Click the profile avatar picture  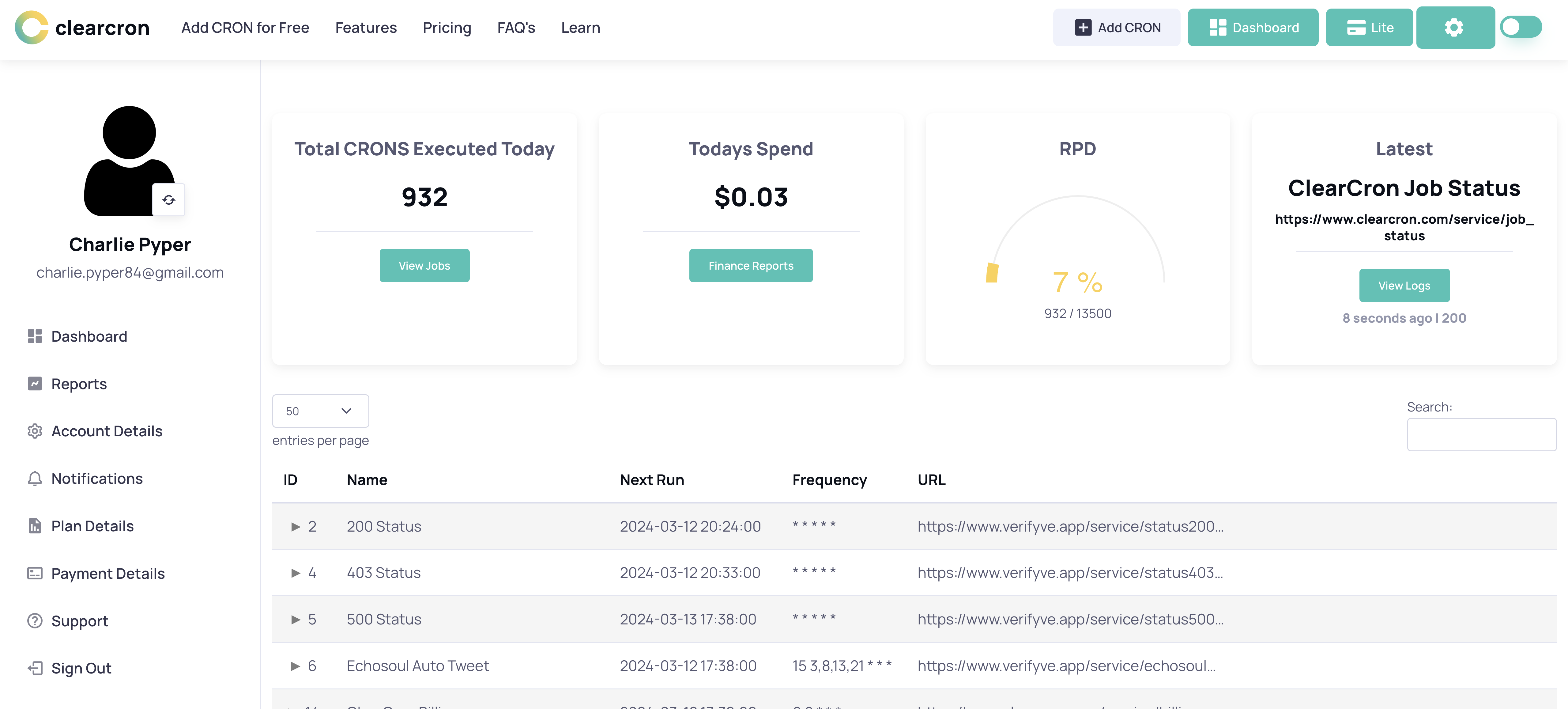(x=129, y=161)
